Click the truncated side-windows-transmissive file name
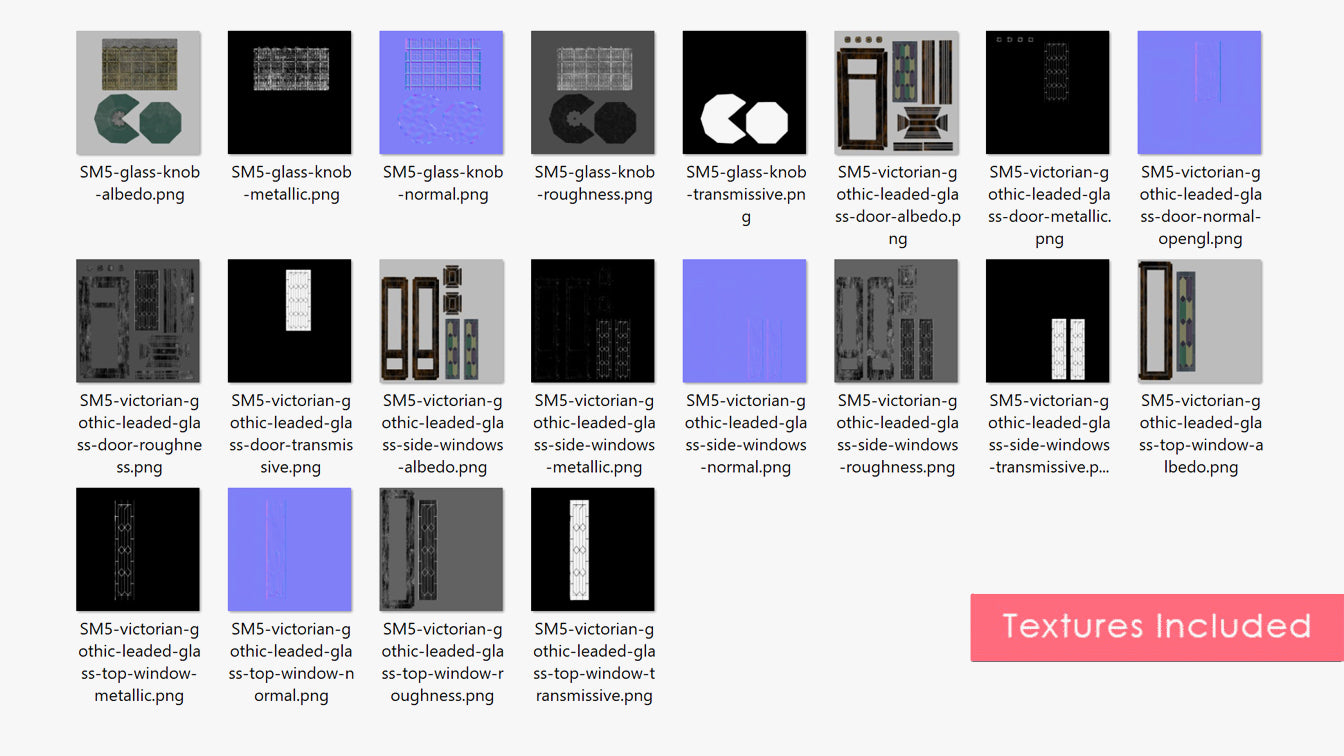This screenshot has height=756, width=1344. pos(1049,434)
